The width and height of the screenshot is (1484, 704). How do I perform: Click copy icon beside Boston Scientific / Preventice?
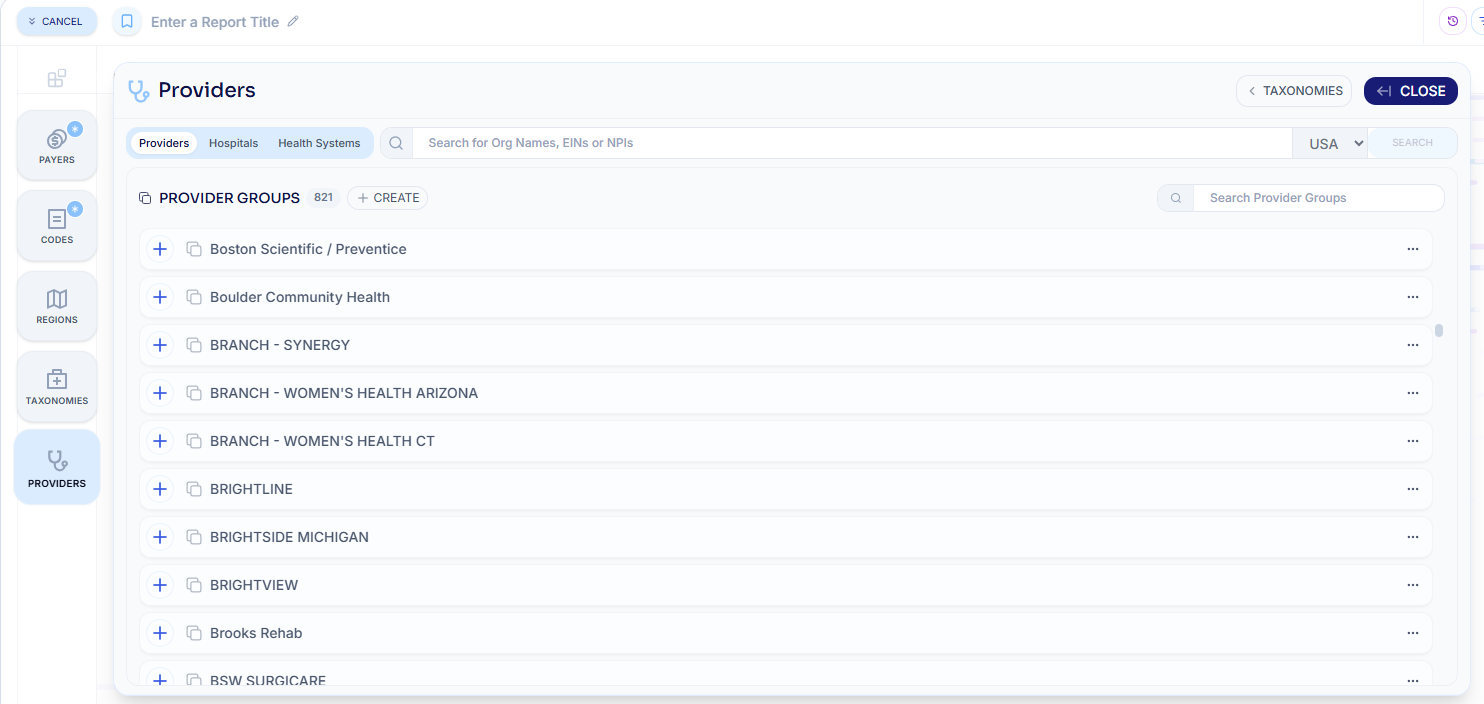pyautogui.click(x=194, y=249)
